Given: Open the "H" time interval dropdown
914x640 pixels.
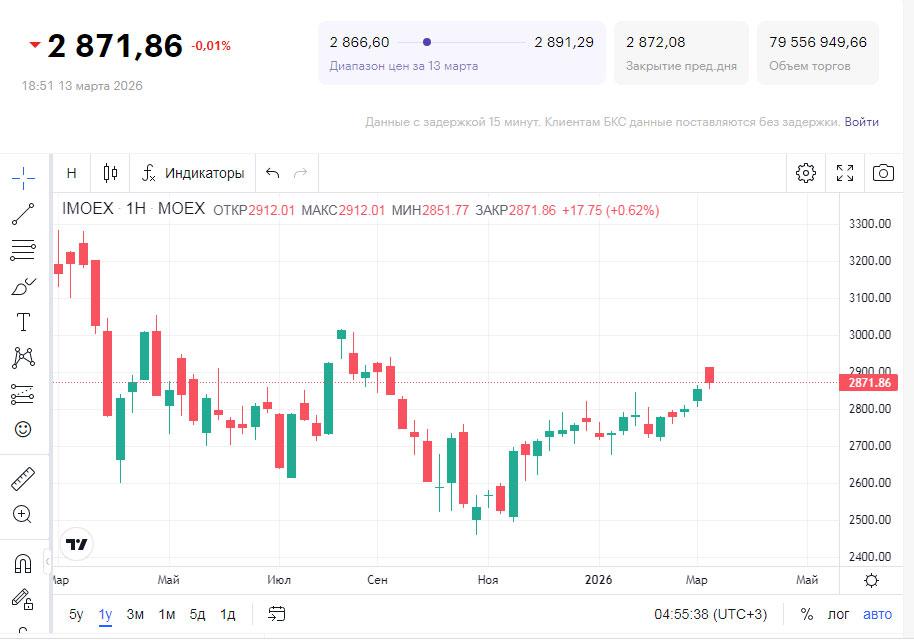Looking at the screenshot, I should coord(71,173).
